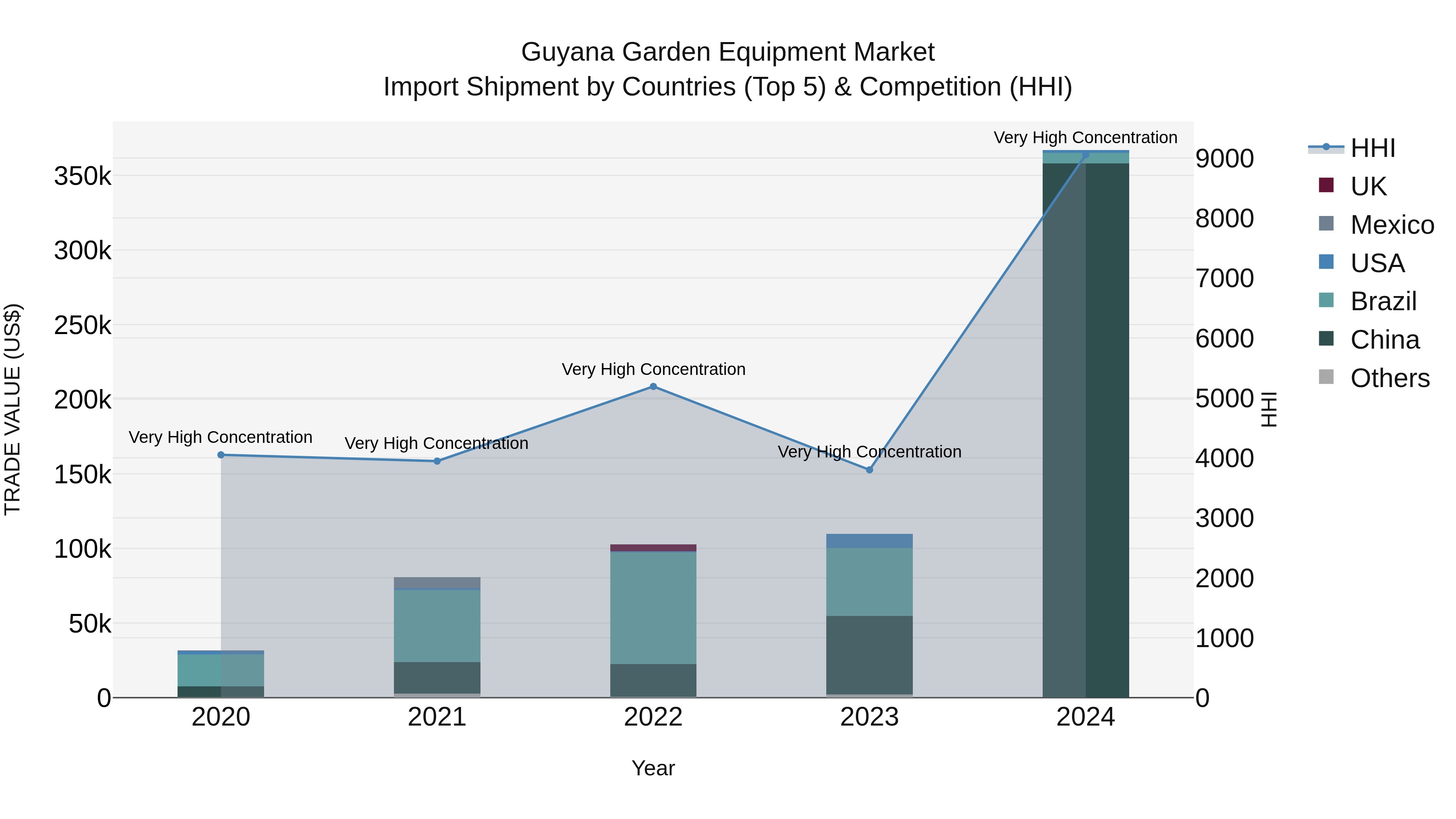Click 'Very High Concentration' label above 2020

(221, 438)
